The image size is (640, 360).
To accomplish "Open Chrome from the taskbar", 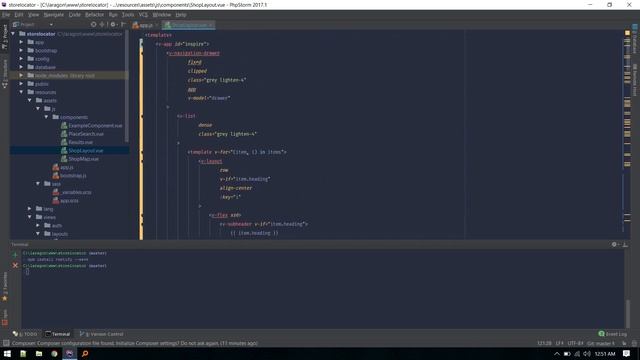I will [54, 353].
